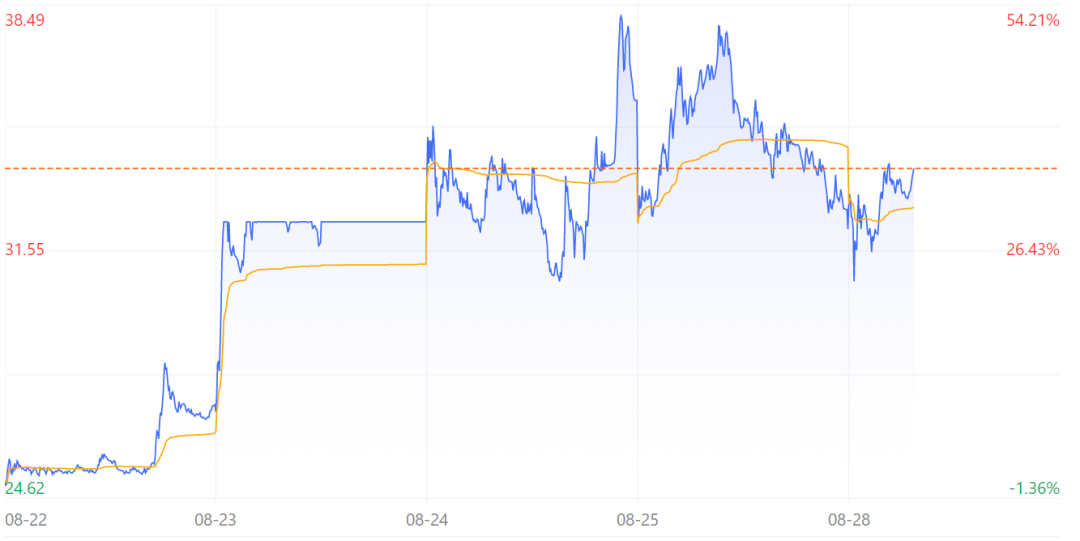Click the blue spike peak on 08-22 afternoon

point(165,364)
